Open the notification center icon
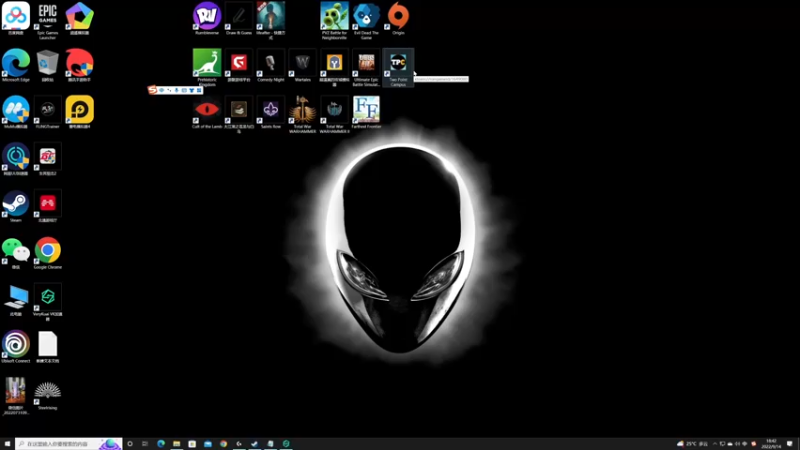The height and width of the screenshot is (450, 800). 790,444
